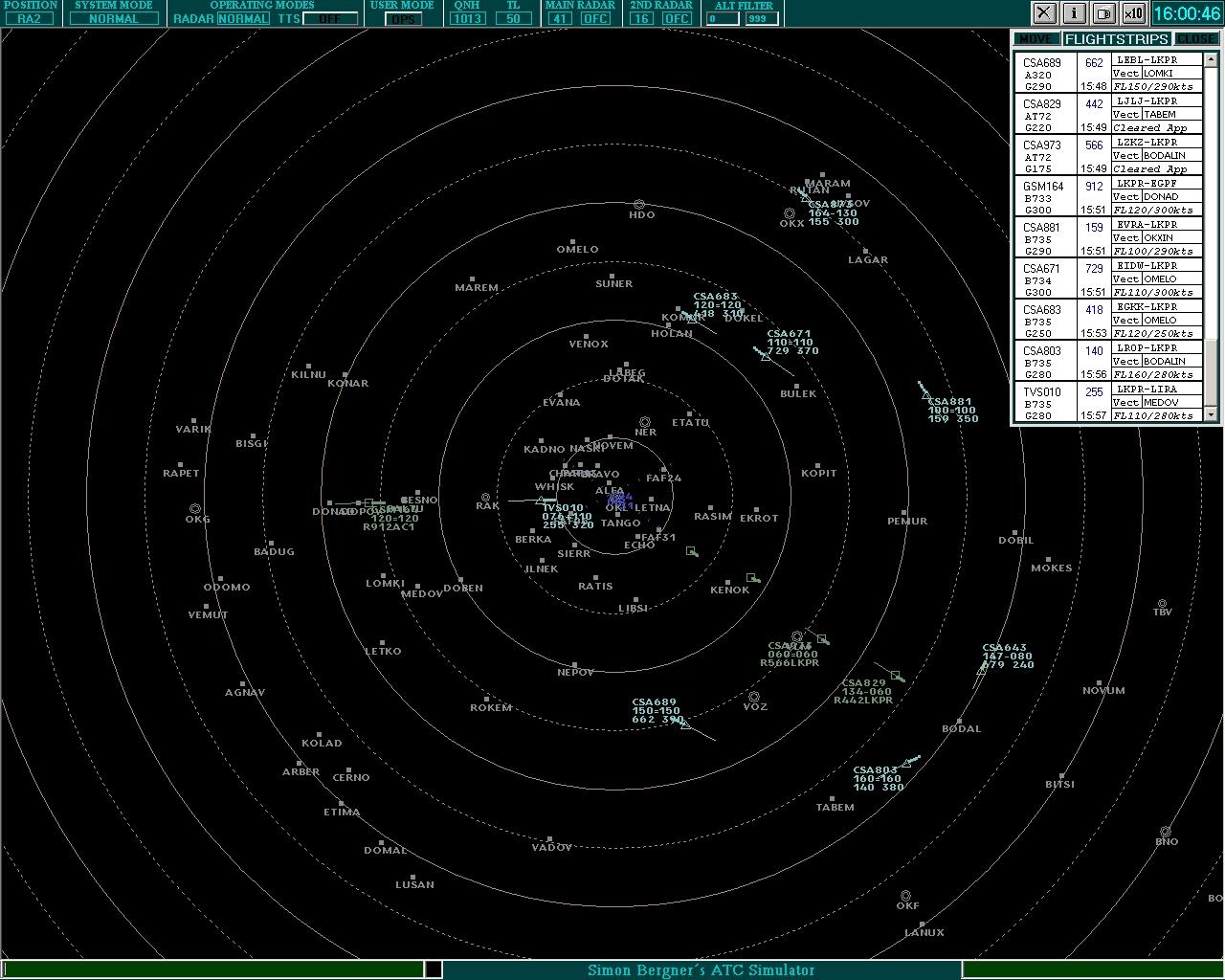Viewport: 1225px width, 980px height.
Task: Click FL150/290kts clearance in CSA689 strip
Action: point(1152,86)
